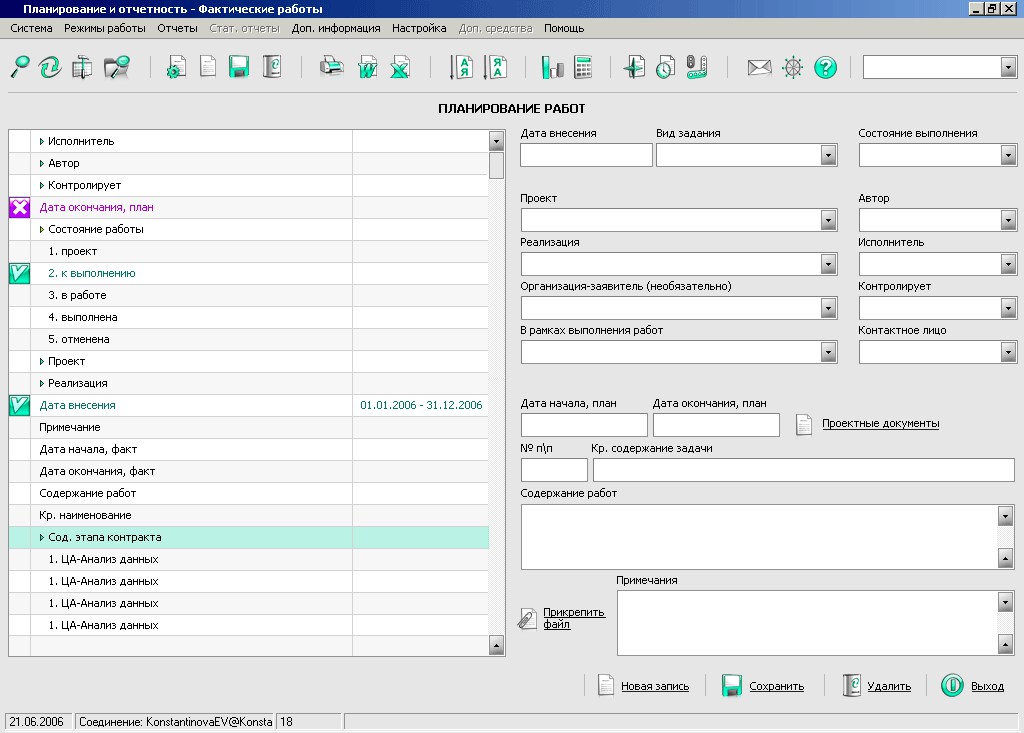
Task: Open the Режимы работы menu
Action: tap(104, 28)
